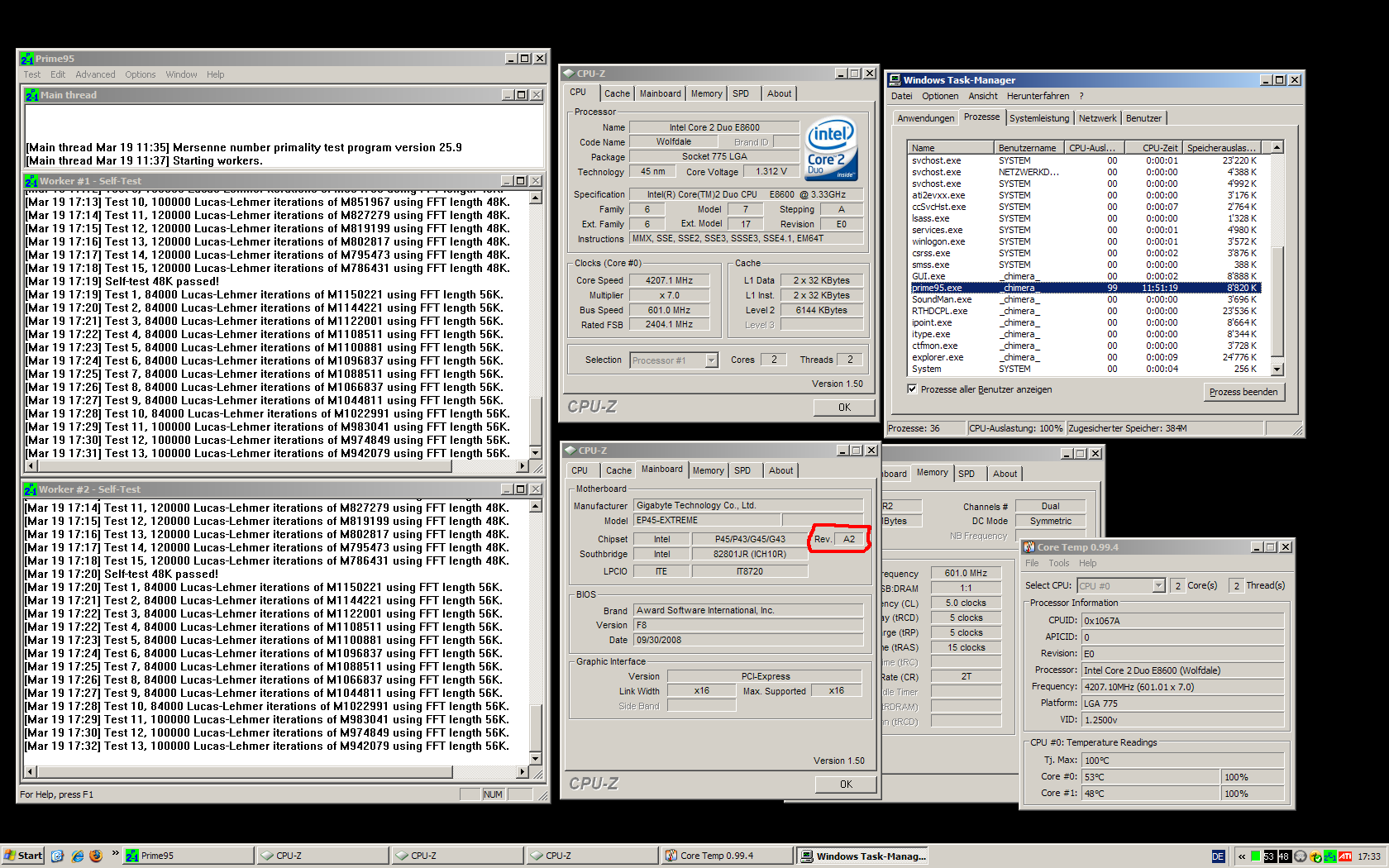Click the green CPU usage tray icon

pos(1256,856)
